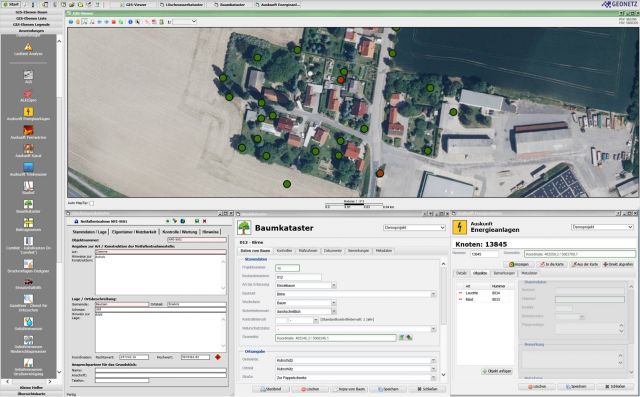The image size is (640, 397).
Task: Click the red tree marker near garden center
Action: [341, 80]
